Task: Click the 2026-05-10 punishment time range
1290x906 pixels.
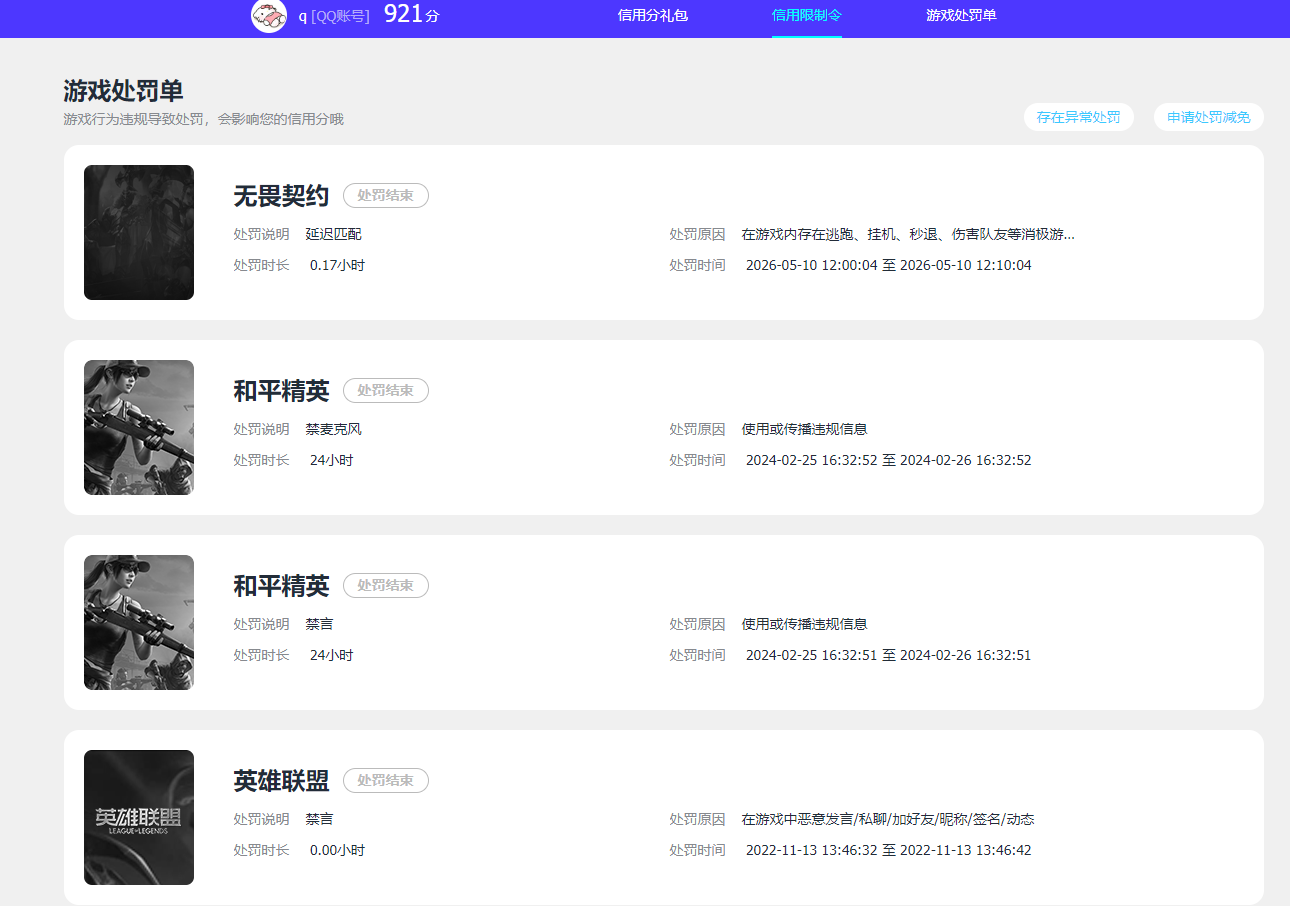Action: click(889, 265)
